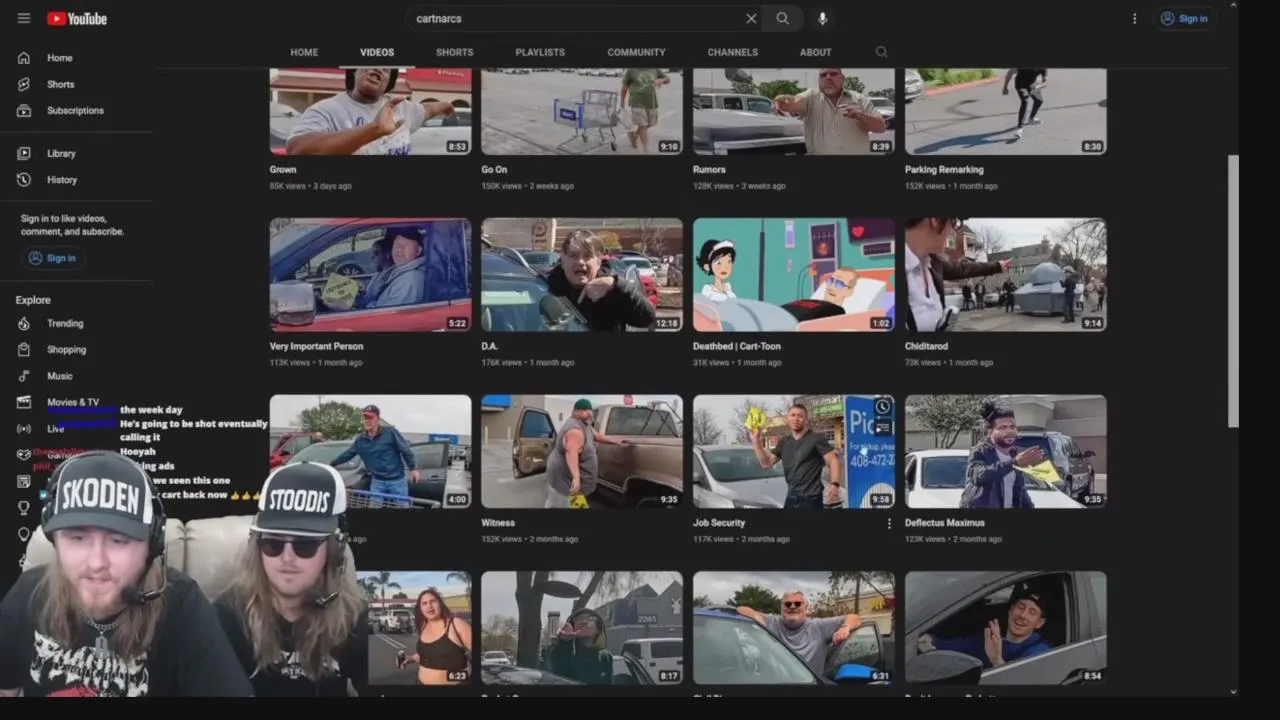
Task: Open the Deflectus Maximus thumbnail
Action: coord(1006,451)
